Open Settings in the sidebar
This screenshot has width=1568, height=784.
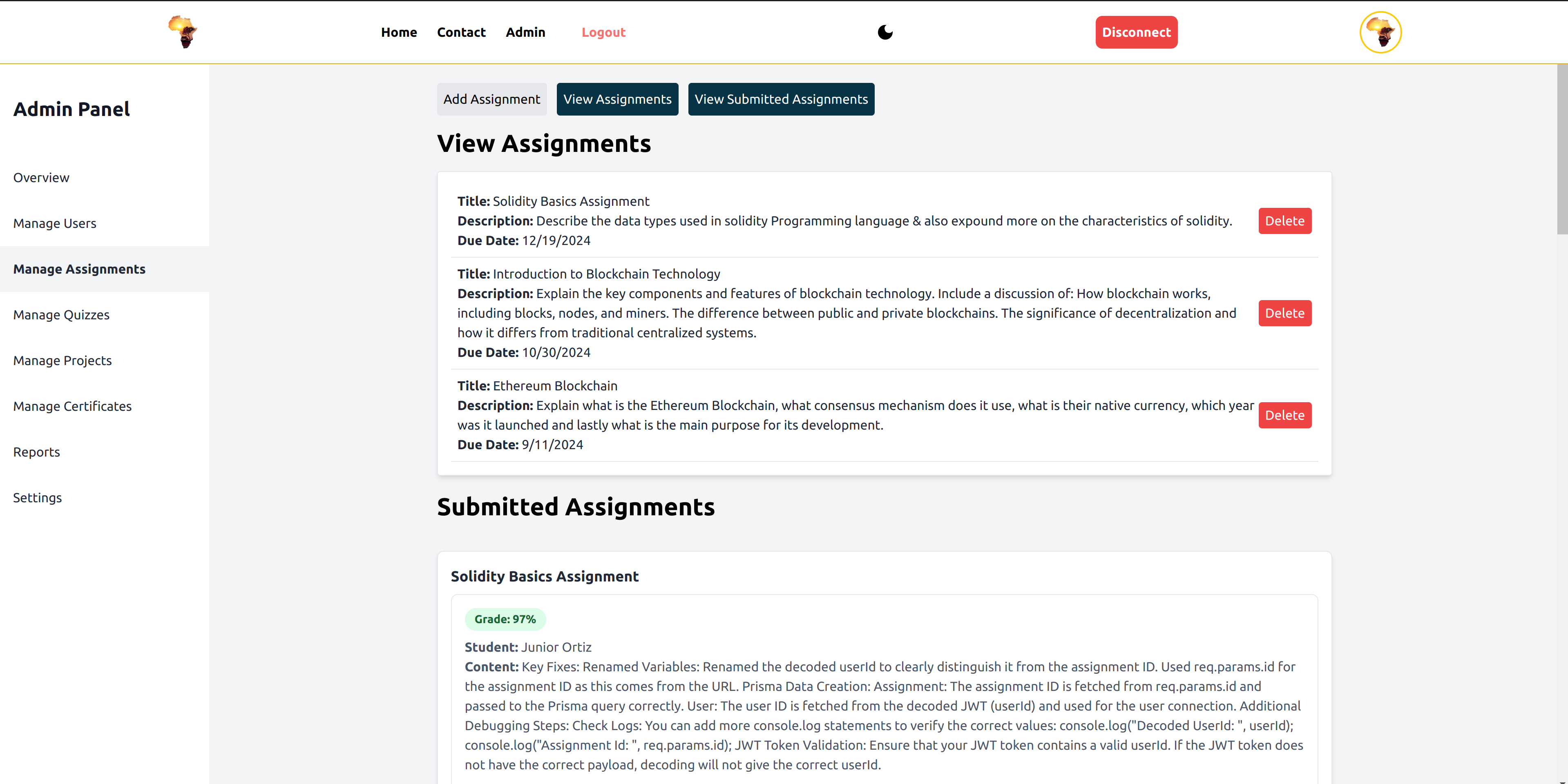(38, 497)
